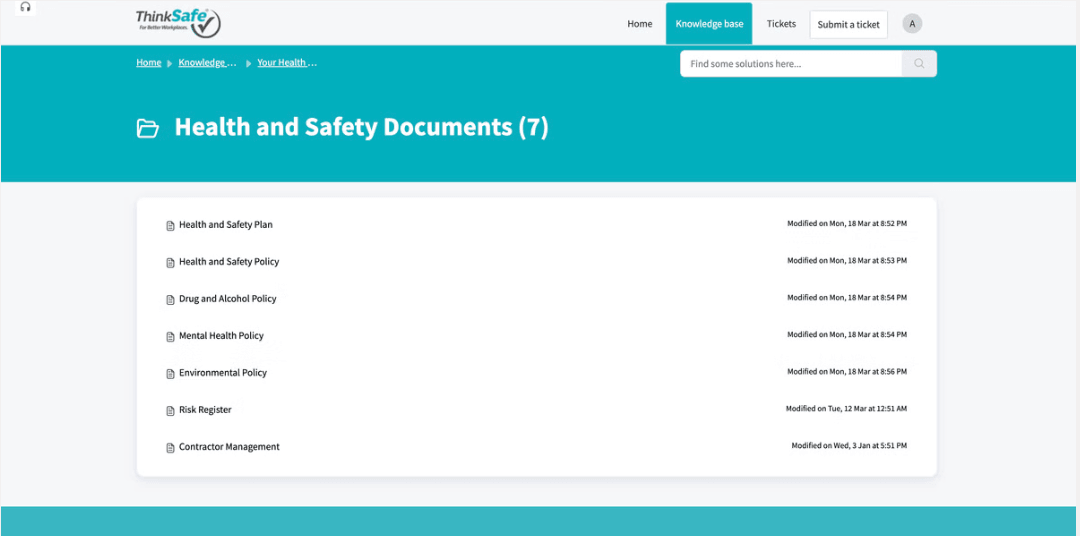Follow the Home breadcrumb link
This screenshot has width=1080, height=536.
pos(149,63)
